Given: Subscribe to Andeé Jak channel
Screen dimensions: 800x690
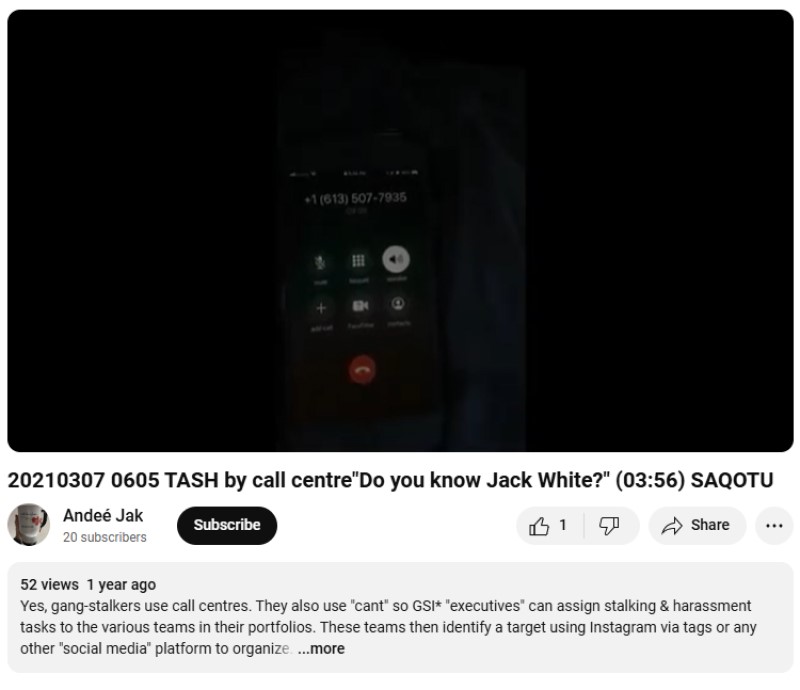Looking at the screenshot, I should point(227,525).
